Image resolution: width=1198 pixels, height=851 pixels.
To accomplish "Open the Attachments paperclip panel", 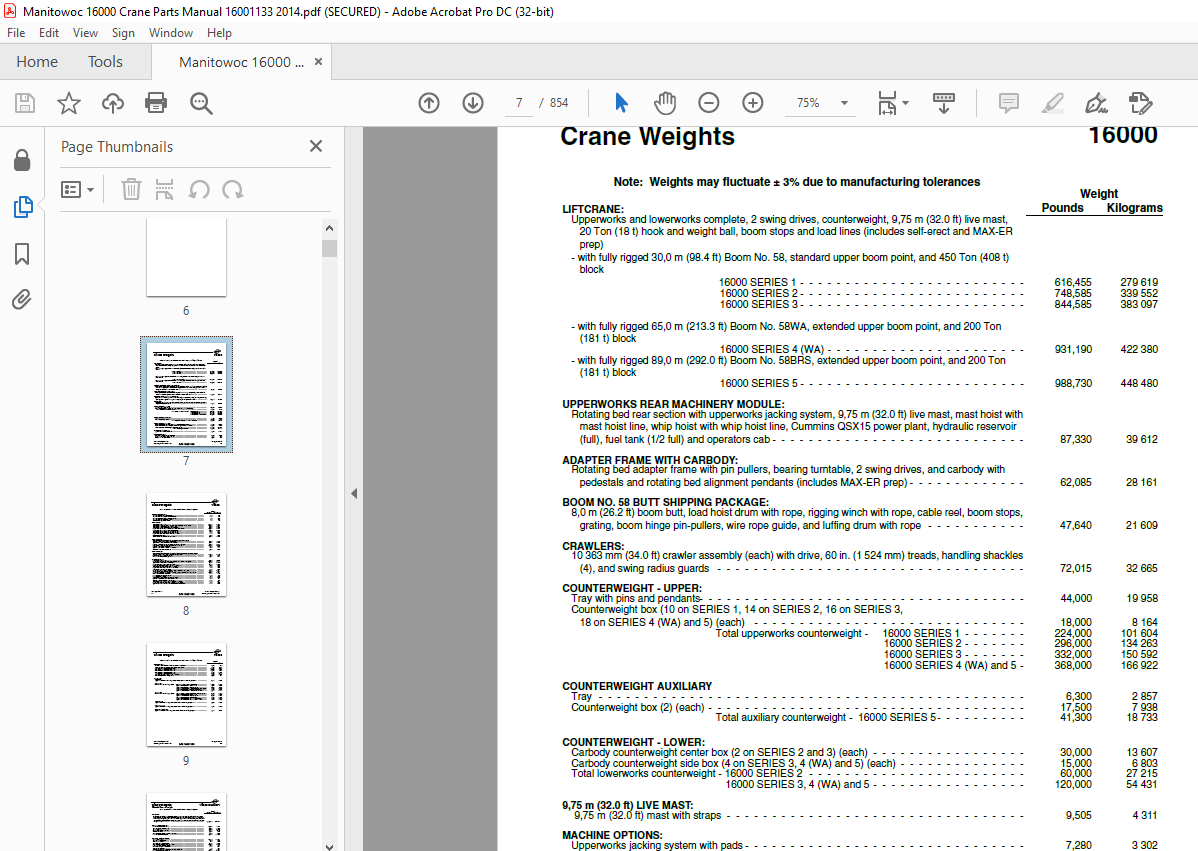I will [x=22, y=299].
